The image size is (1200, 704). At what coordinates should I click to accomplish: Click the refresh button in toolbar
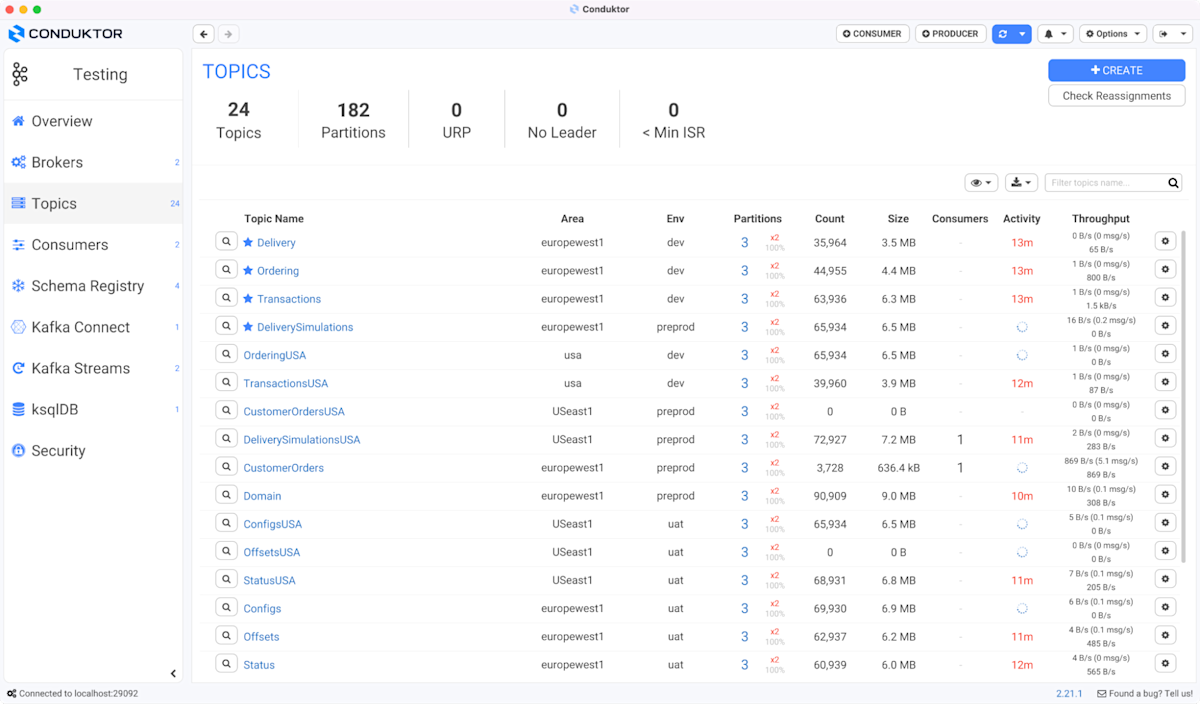point(1002,34)
